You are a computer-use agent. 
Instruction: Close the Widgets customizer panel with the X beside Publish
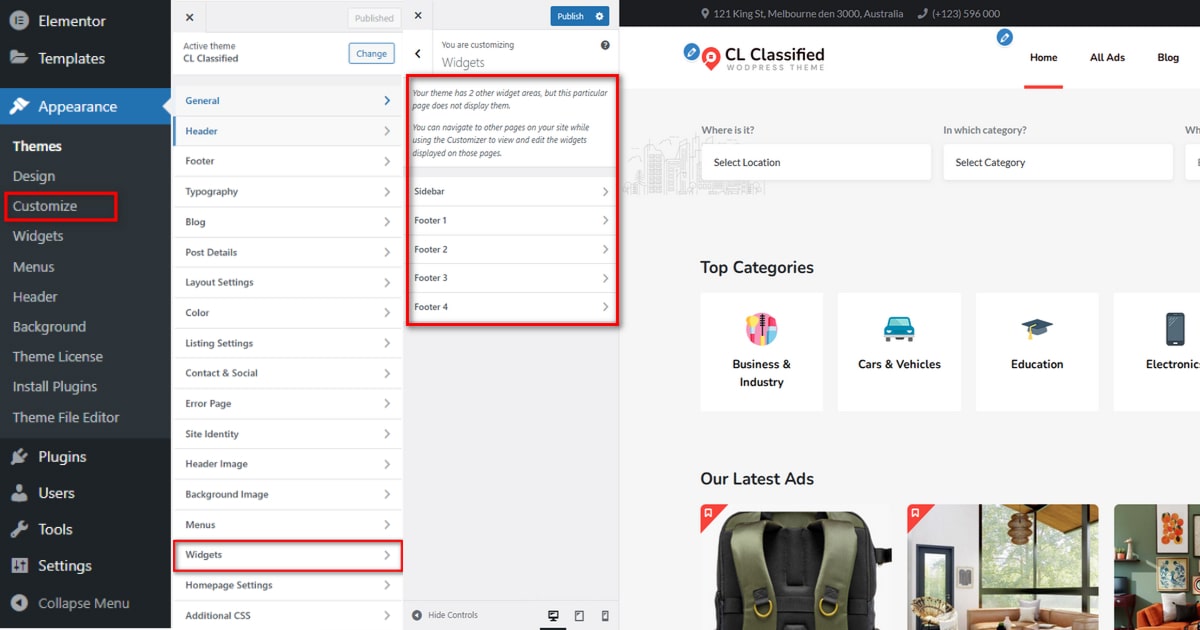pos(418,16)
